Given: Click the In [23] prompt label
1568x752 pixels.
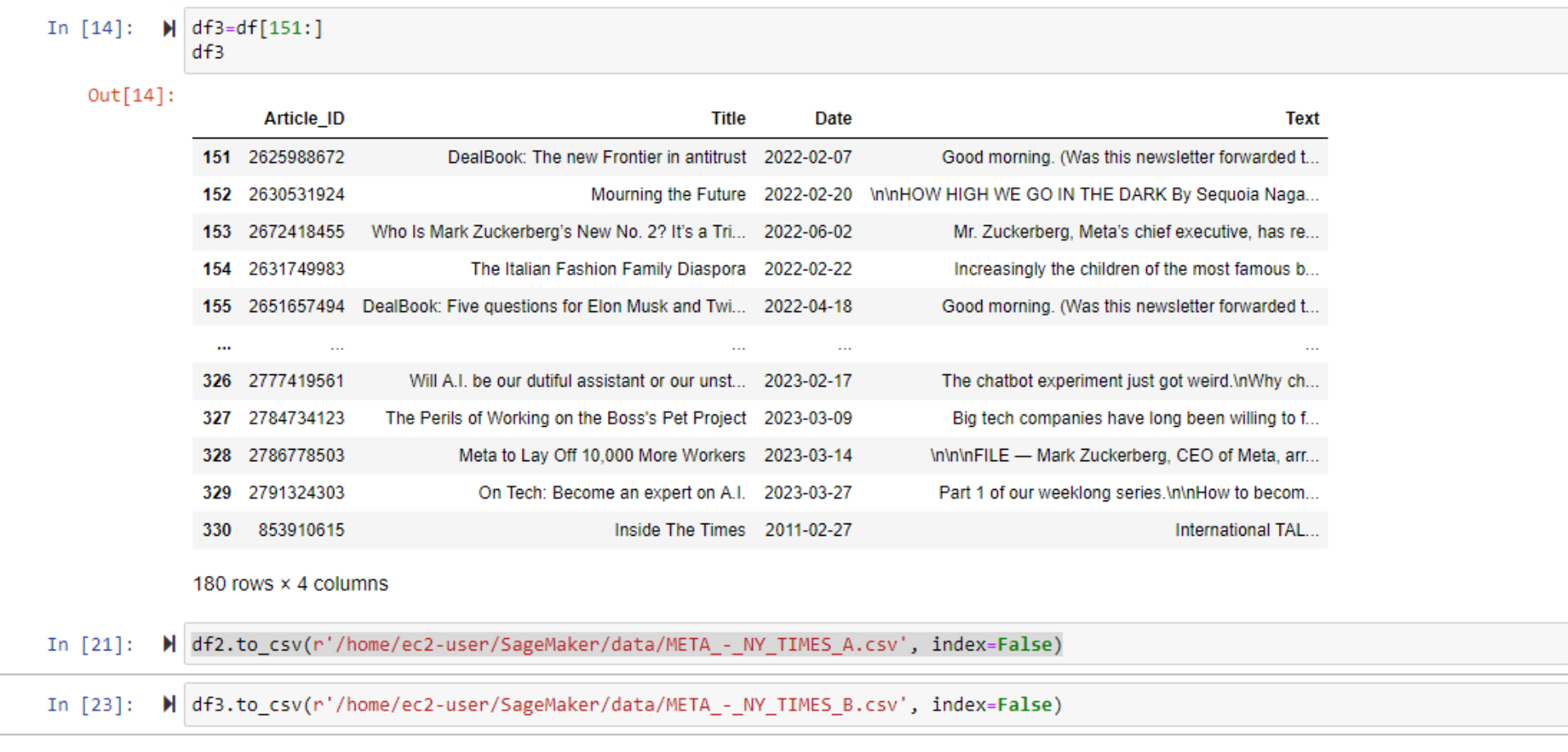Looking at the screenshot, I should [90, 705].
